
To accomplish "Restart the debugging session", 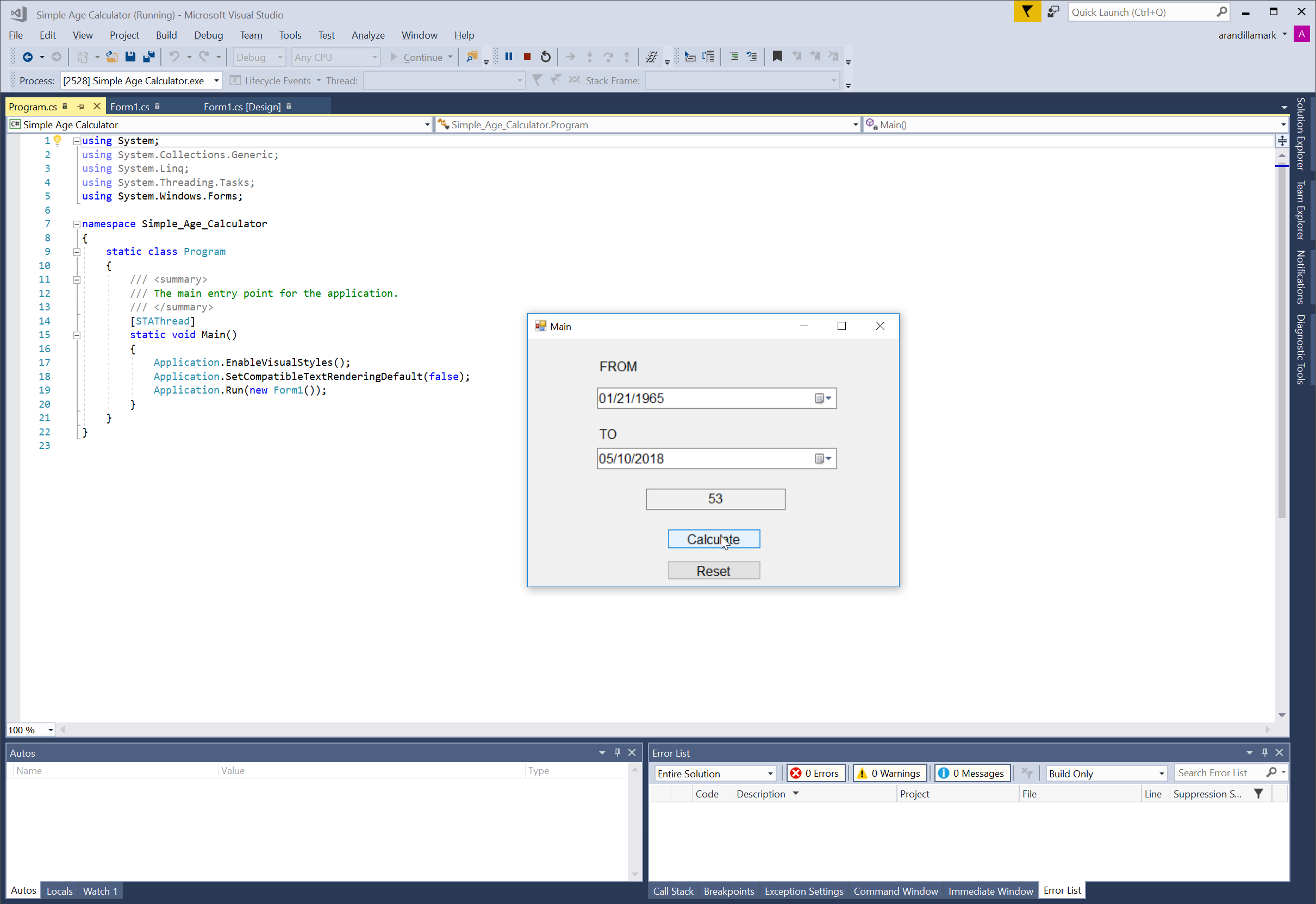I will click(x=545, y=57).
